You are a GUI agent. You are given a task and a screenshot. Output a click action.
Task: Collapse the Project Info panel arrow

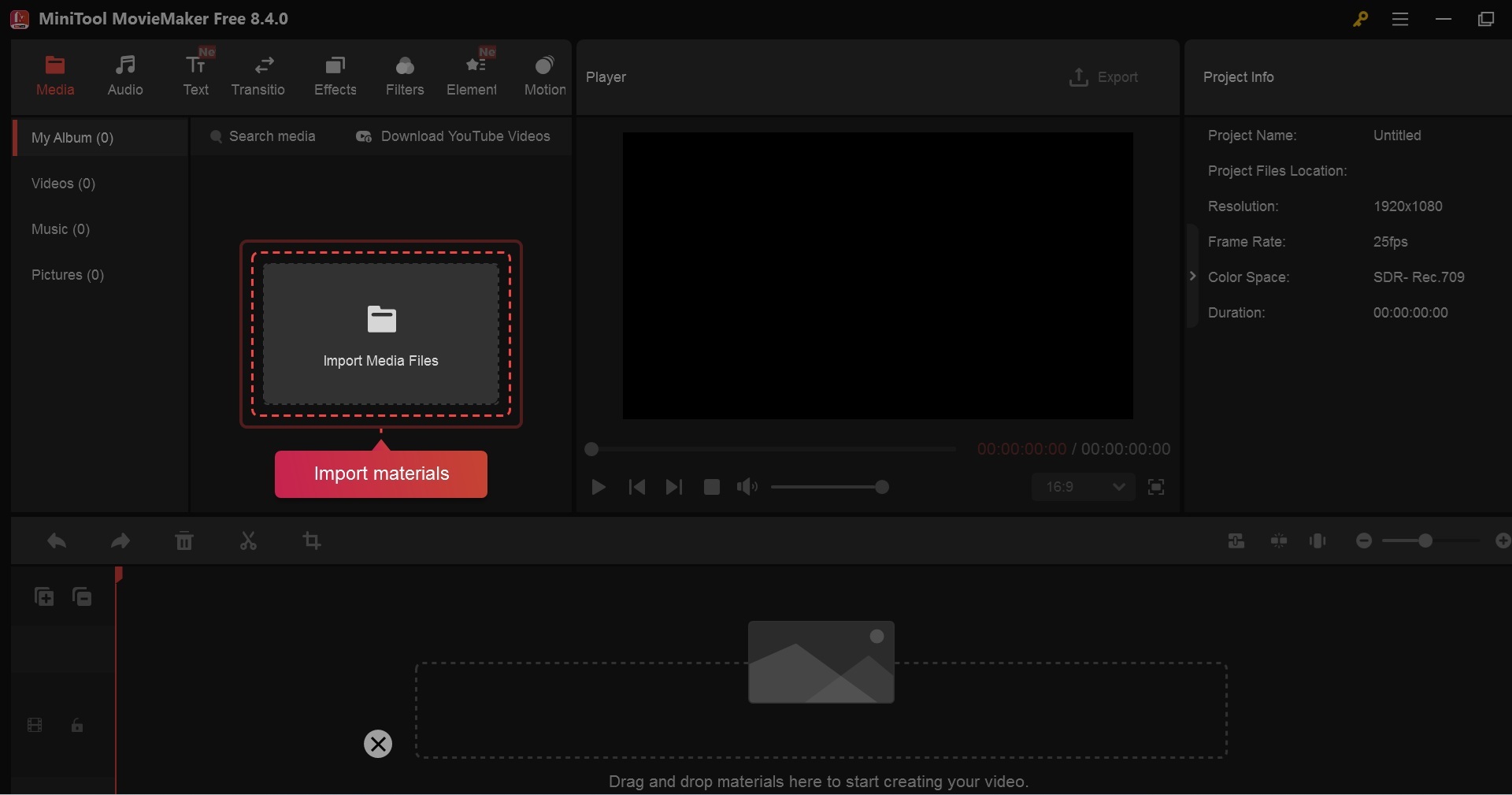1192,276
